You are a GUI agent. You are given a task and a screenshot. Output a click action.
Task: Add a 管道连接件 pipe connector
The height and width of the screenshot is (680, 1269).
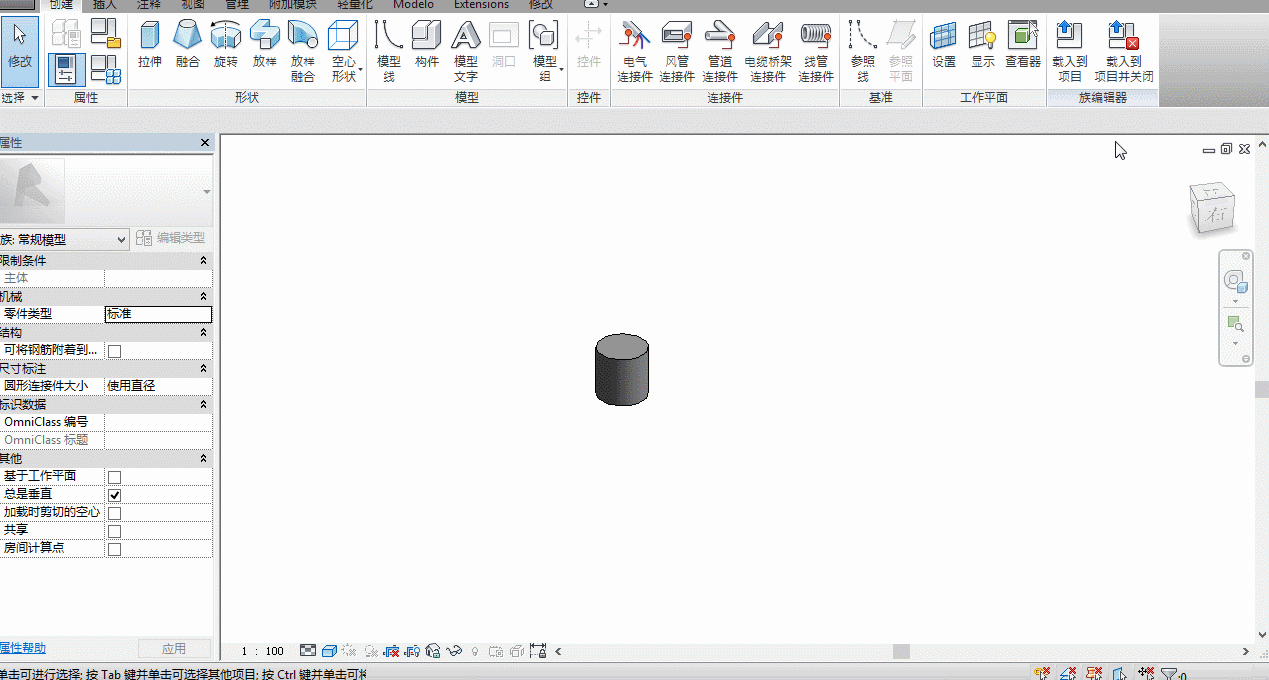(720, 51)
